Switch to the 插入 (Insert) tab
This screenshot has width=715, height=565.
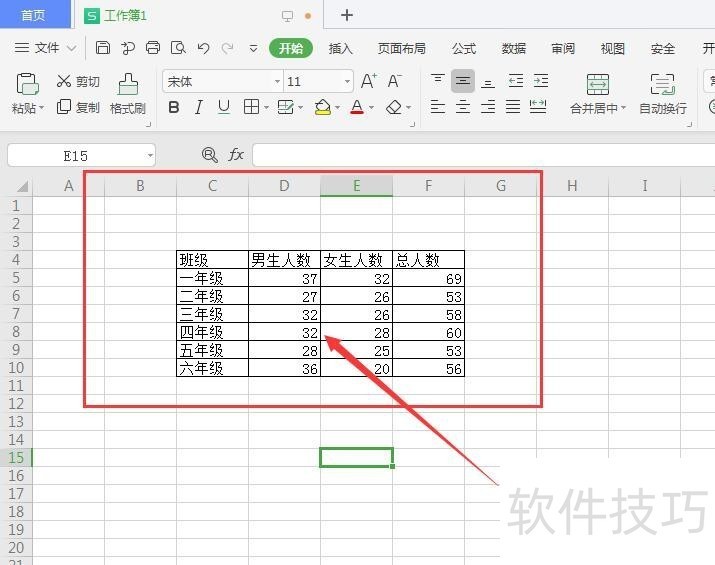coord(341,48)
